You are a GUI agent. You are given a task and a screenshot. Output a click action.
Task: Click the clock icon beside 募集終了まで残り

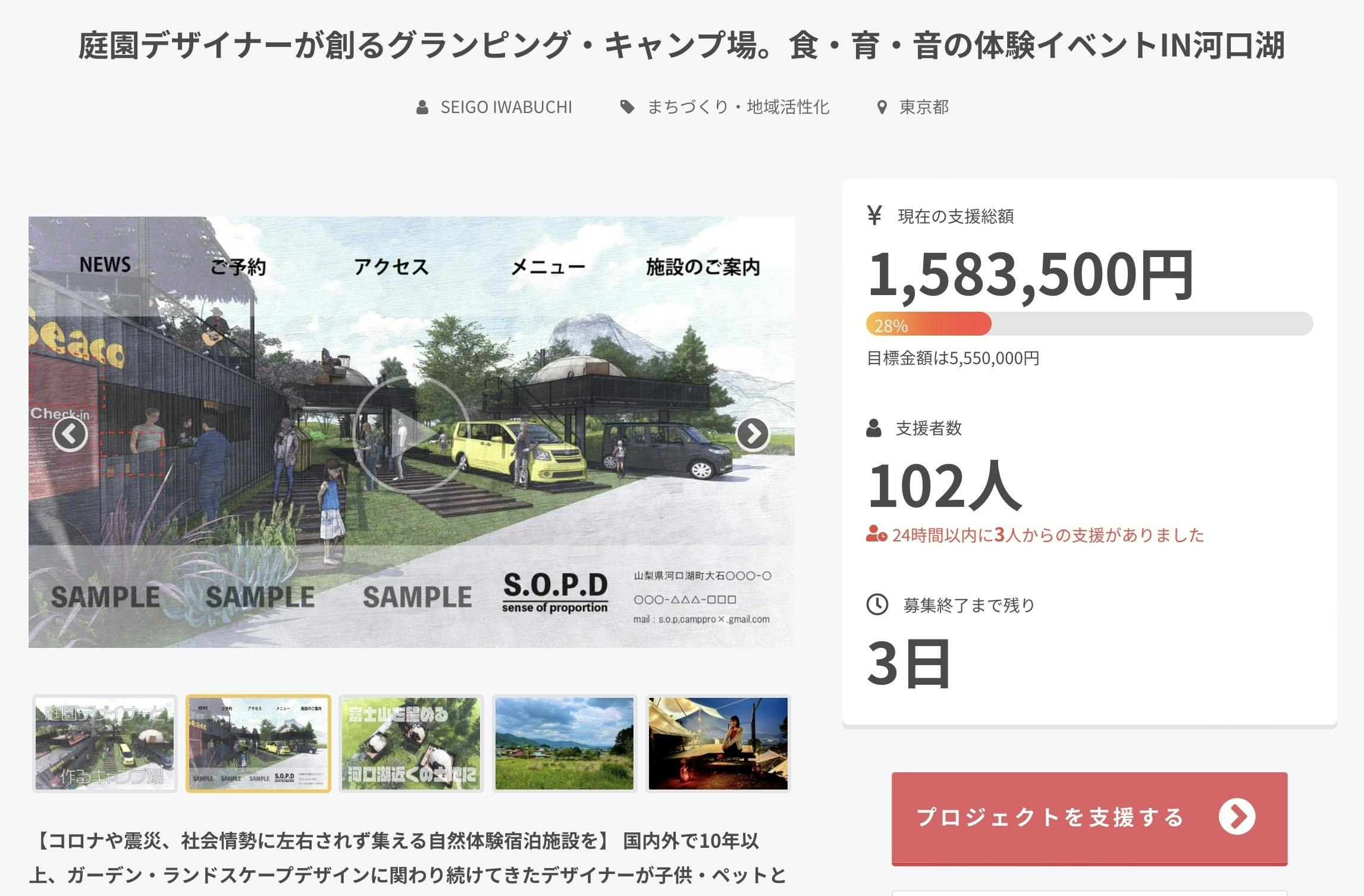pyautogui.click(x=877, y=604)
